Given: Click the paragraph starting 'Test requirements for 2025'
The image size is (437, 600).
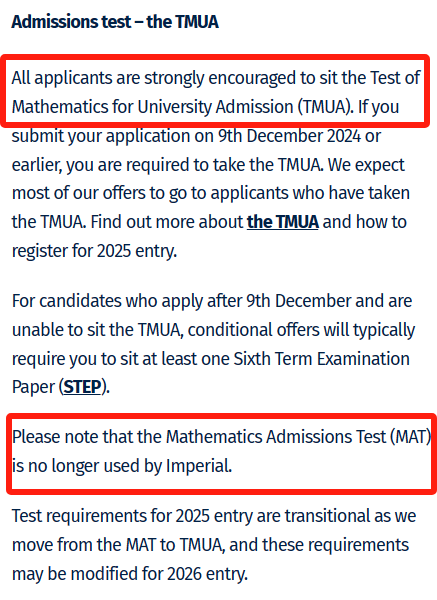Looking at the screenshot, I should pyautogui.click(x=214, y=545).
